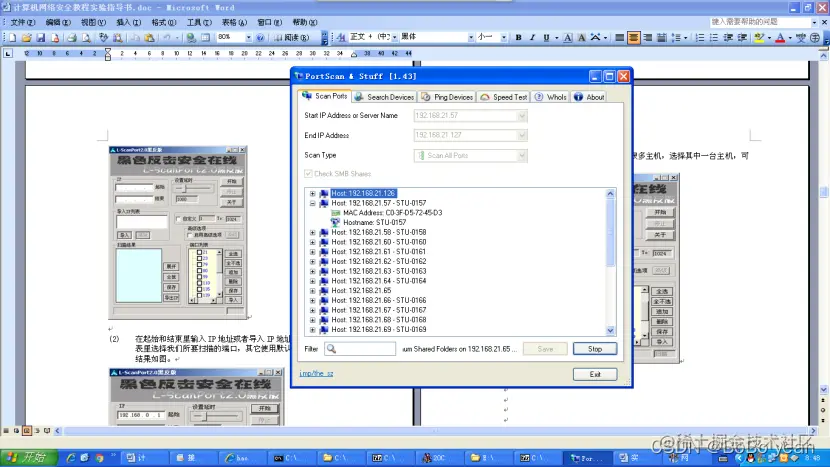Open the link at bottom-left of PortScan

317,373
